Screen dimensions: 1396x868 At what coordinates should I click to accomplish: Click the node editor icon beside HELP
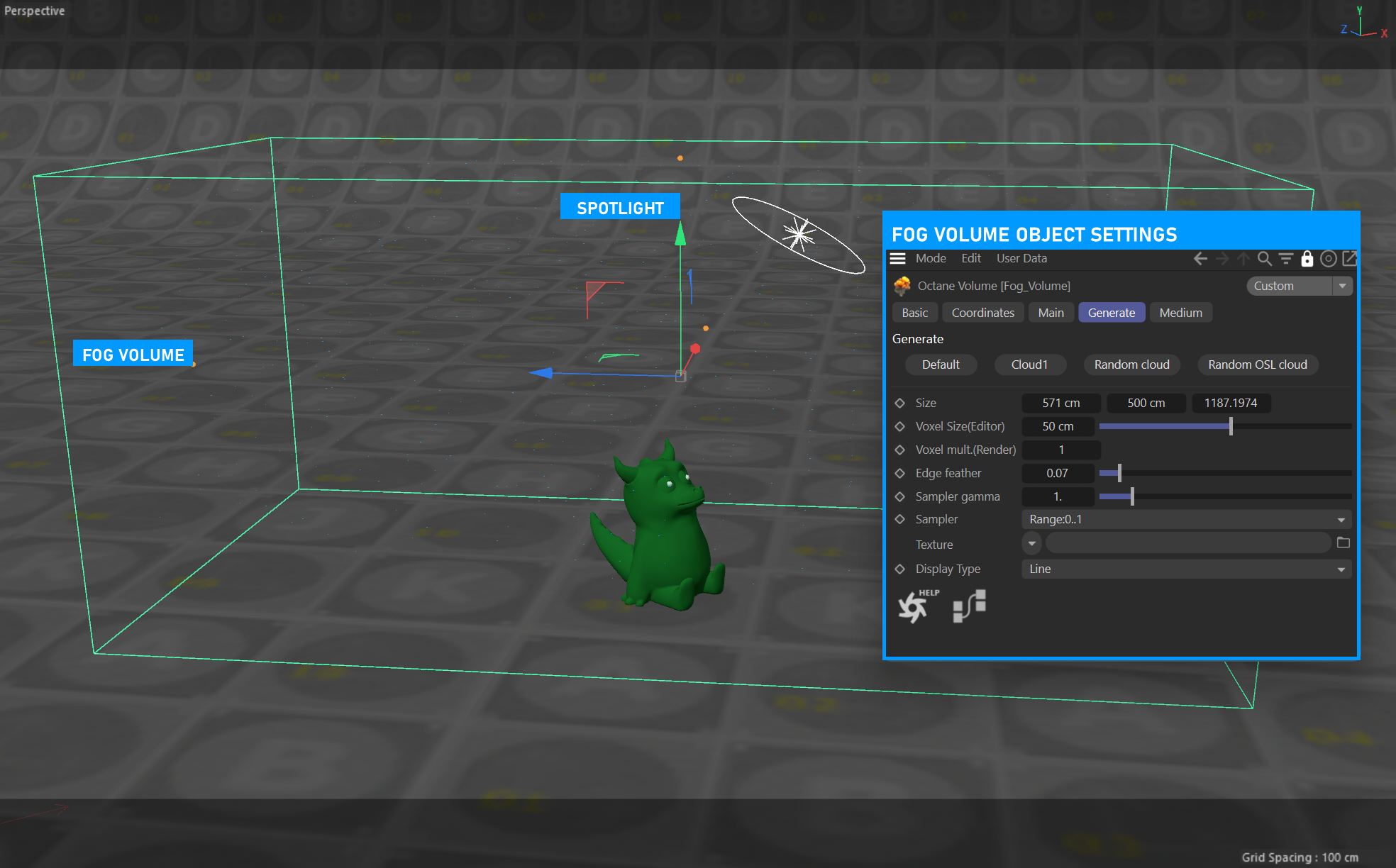[969, 606]
